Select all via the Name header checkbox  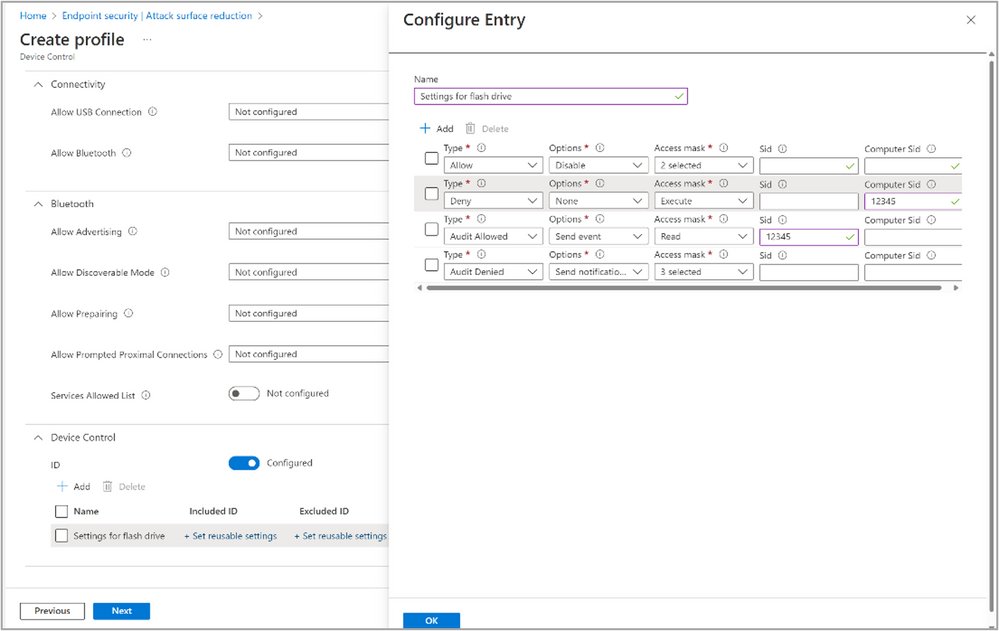click(61, 511)
